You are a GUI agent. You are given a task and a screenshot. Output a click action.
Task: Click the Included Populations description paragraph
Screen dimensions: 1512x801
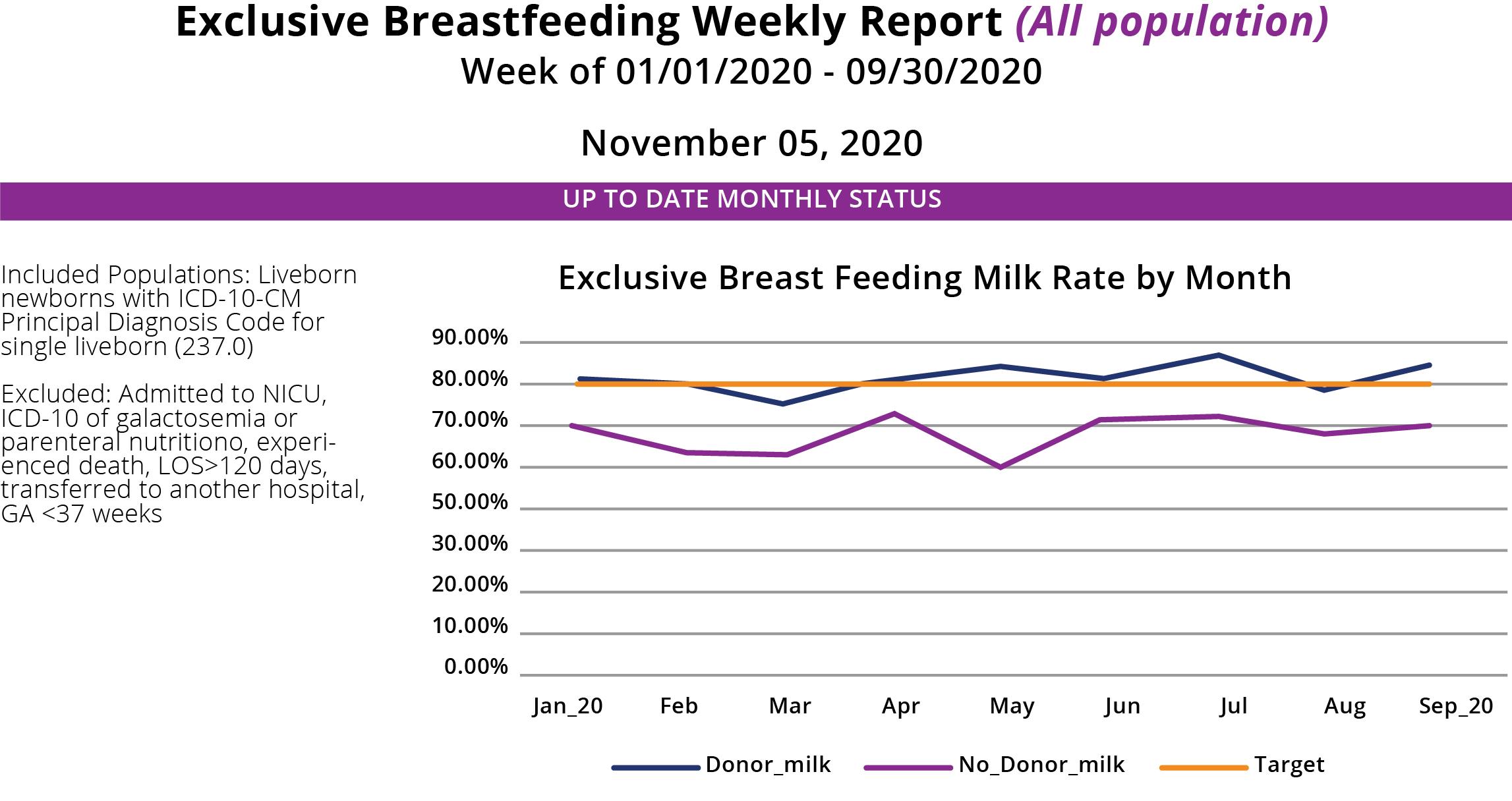tap(179, 310)
